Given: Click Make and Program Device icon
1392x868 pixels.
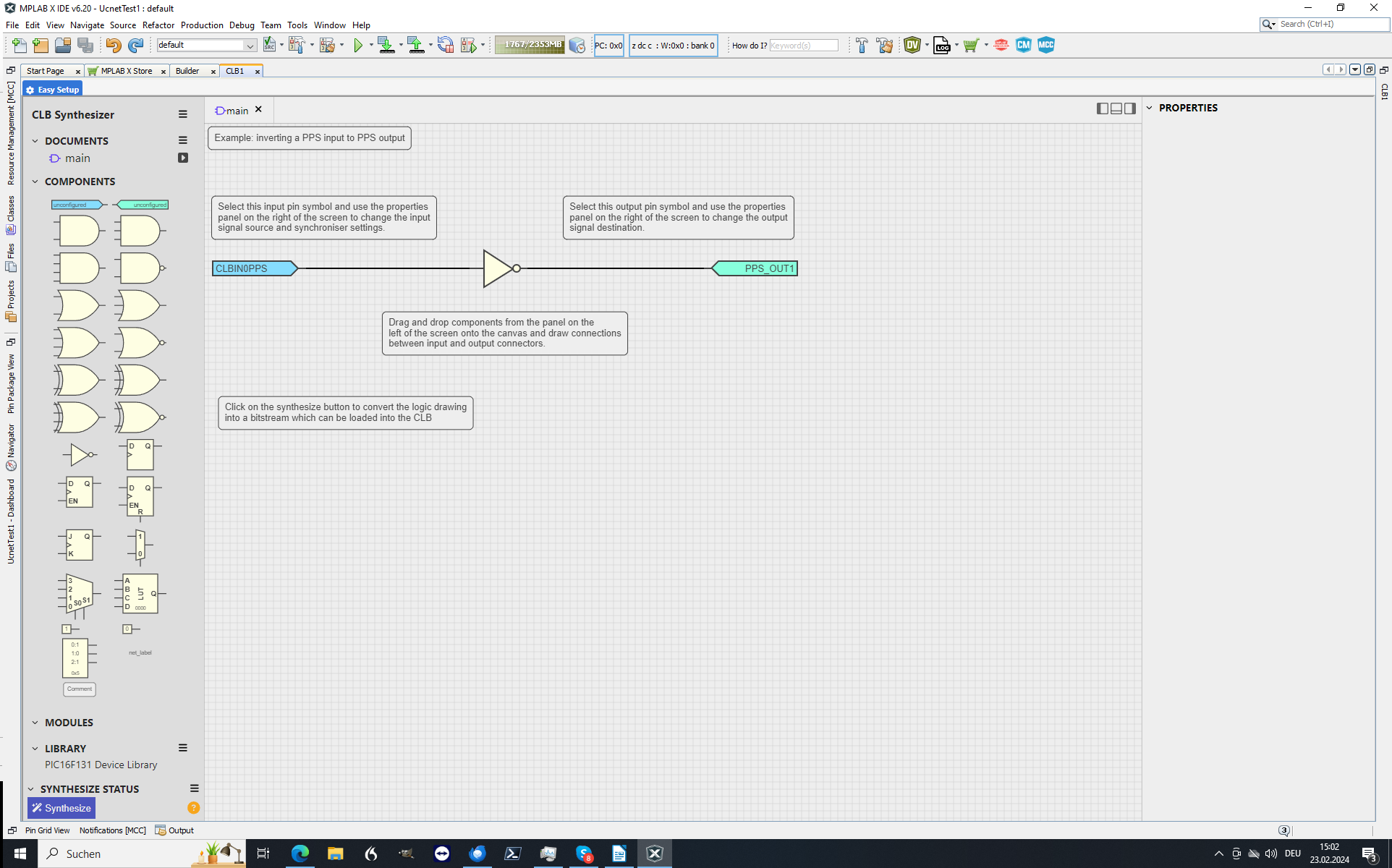Looking at the screenshot, I should pyautogui.click(x=386, y=46).
